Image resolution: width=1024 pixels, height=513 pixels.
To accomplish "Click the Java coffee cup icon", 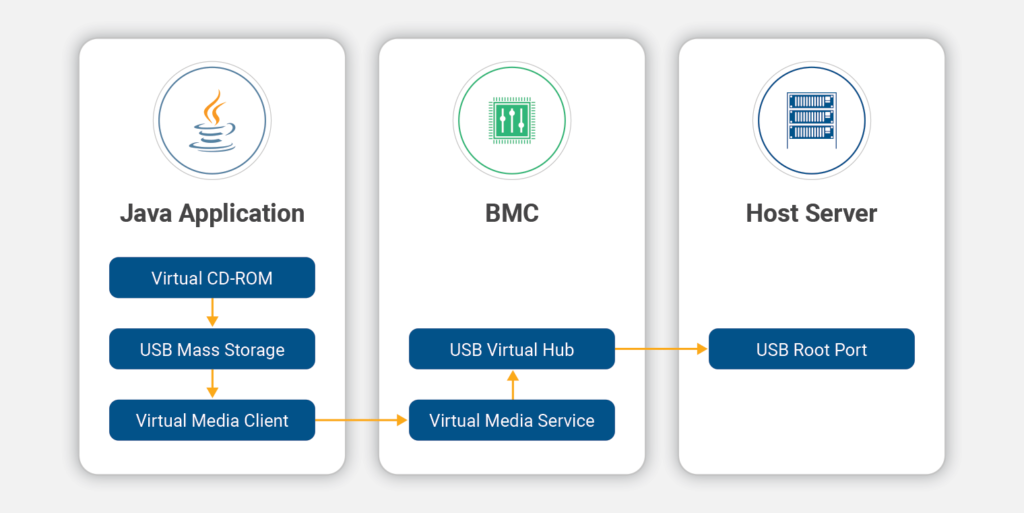I will click(212, 120).
